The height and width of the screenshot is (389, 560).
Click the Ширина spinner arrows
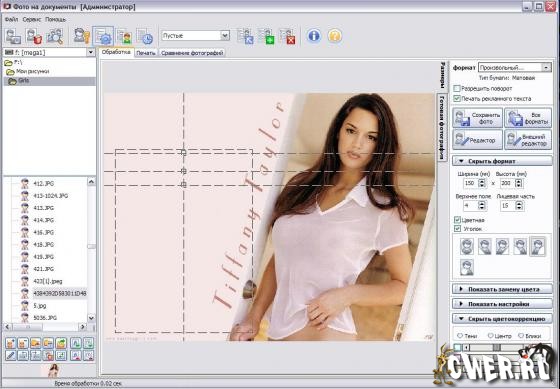click(482, 183)
